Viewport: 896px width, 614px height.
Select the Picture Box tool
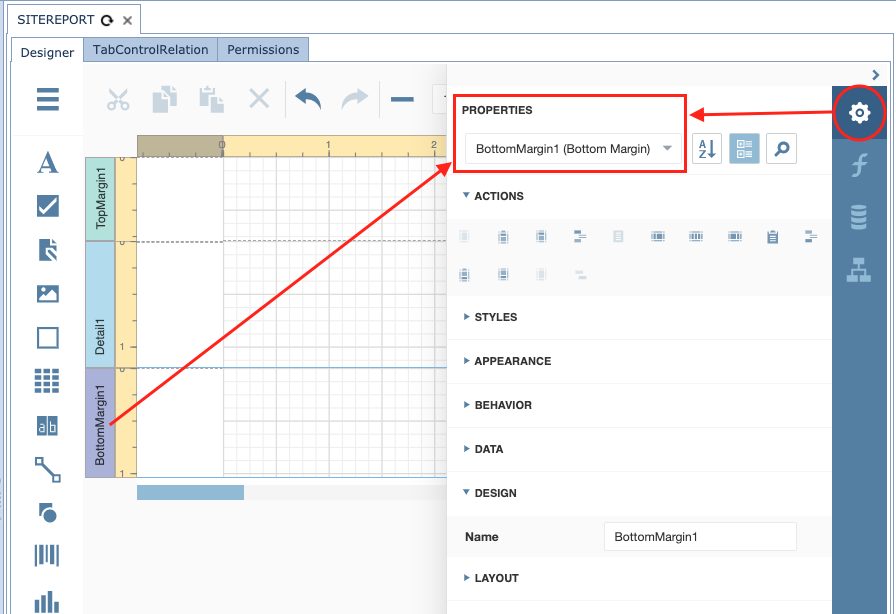47,294
